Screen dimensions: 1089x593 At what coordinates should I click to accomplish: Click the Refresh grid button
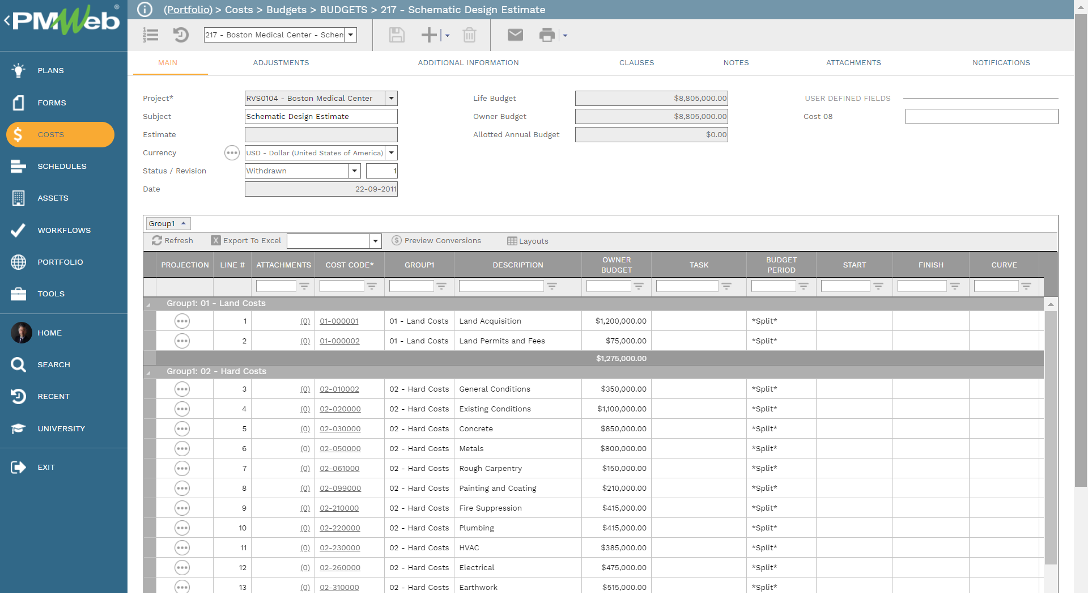coord(172,240)
